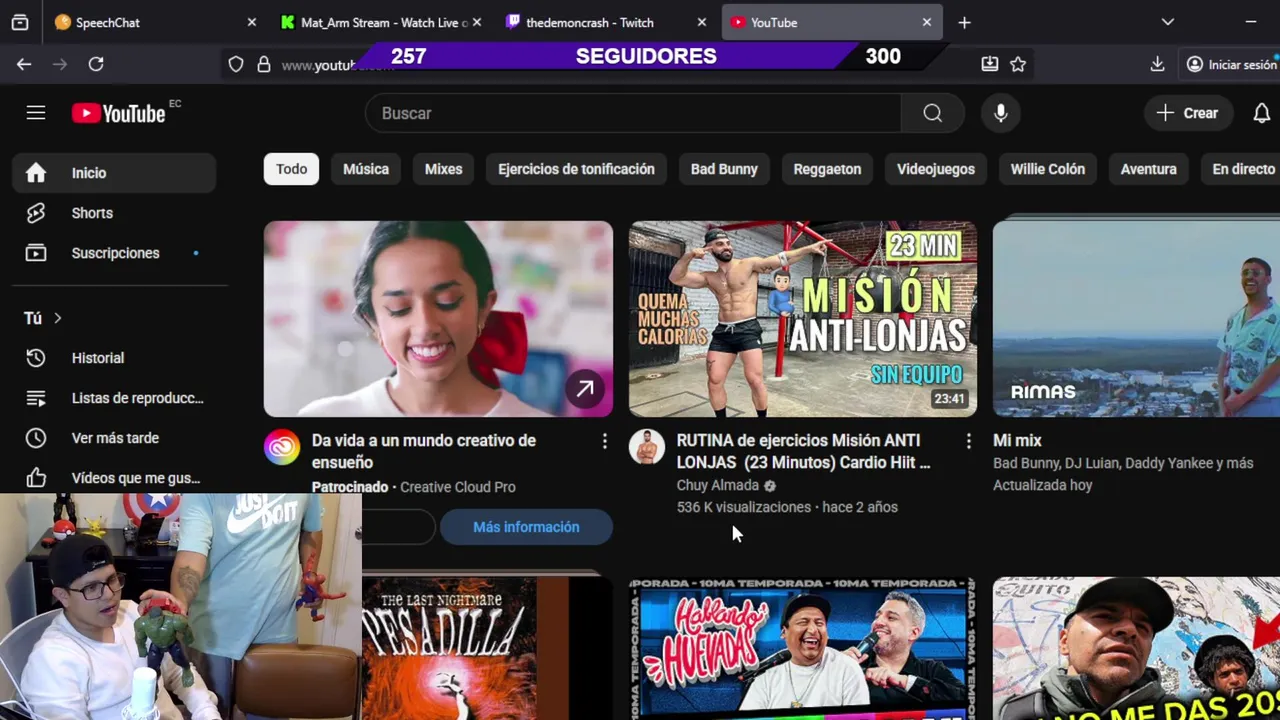Viewport: 1280px width, 720px height.
Task: Bookmark this page with the star icon
Action: (1018, 64)
